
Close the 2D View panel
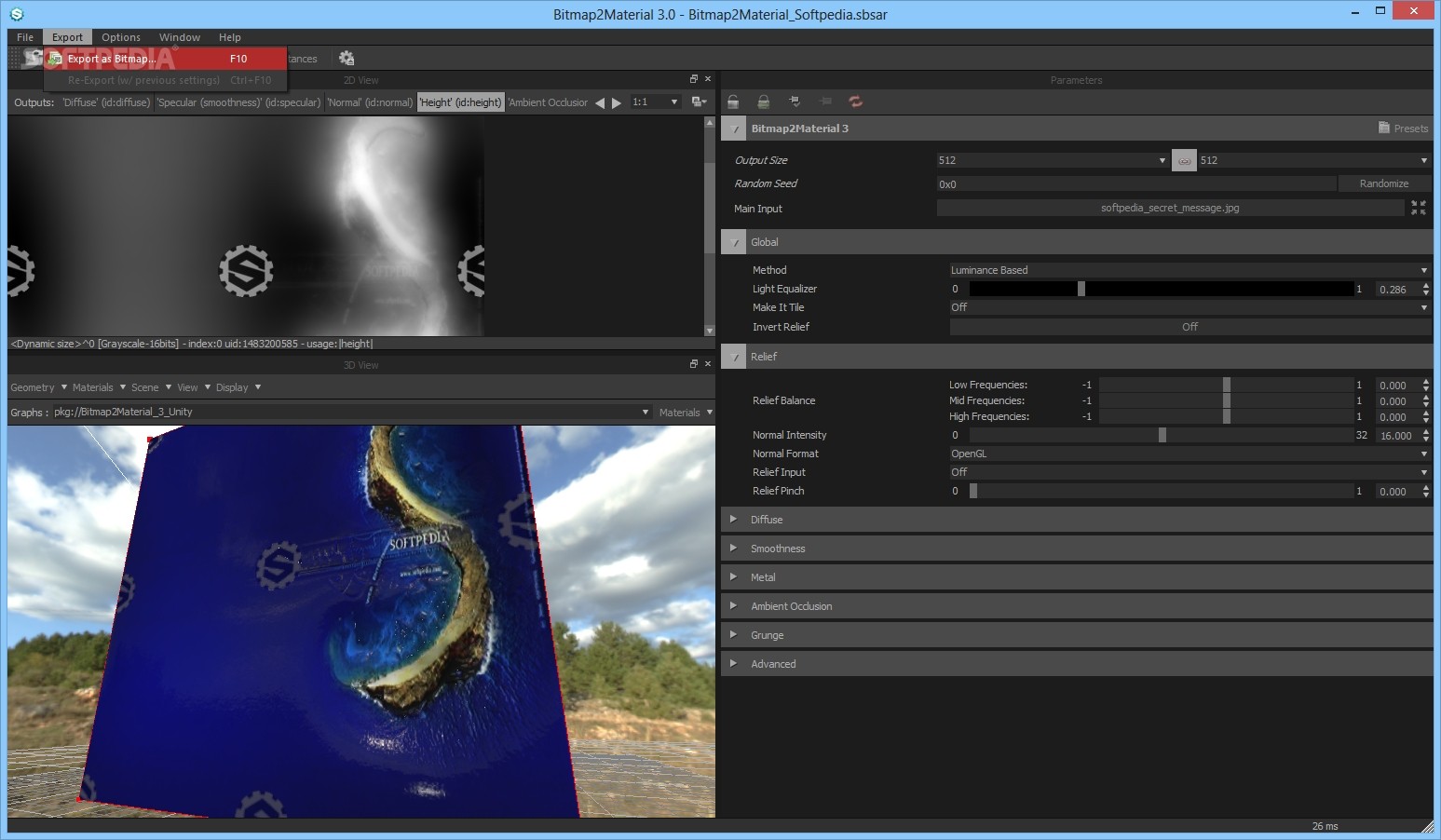tap(708, 79)
